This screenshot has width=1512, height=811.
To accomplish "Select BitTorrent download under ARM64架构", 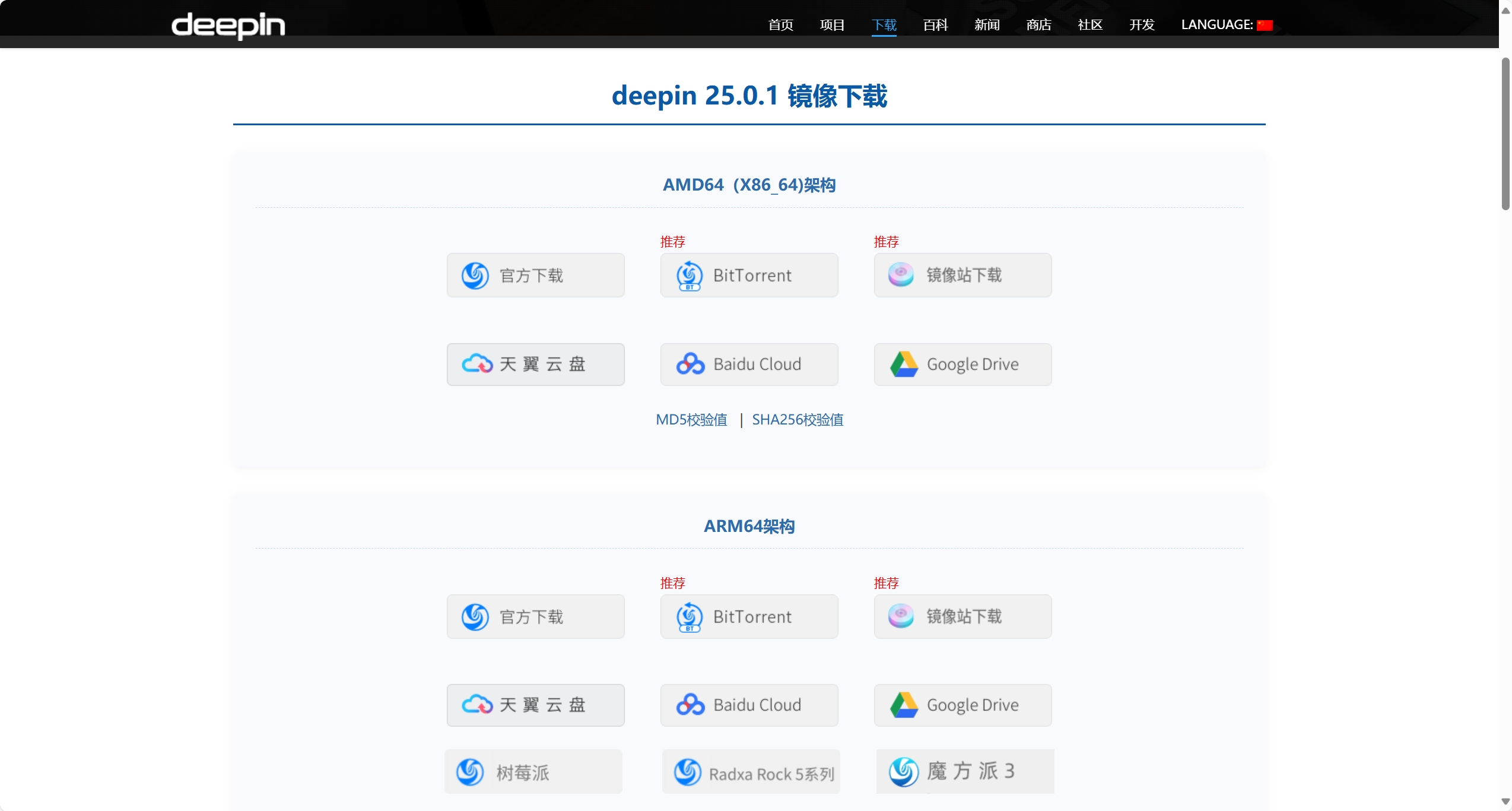I will 748,616.
